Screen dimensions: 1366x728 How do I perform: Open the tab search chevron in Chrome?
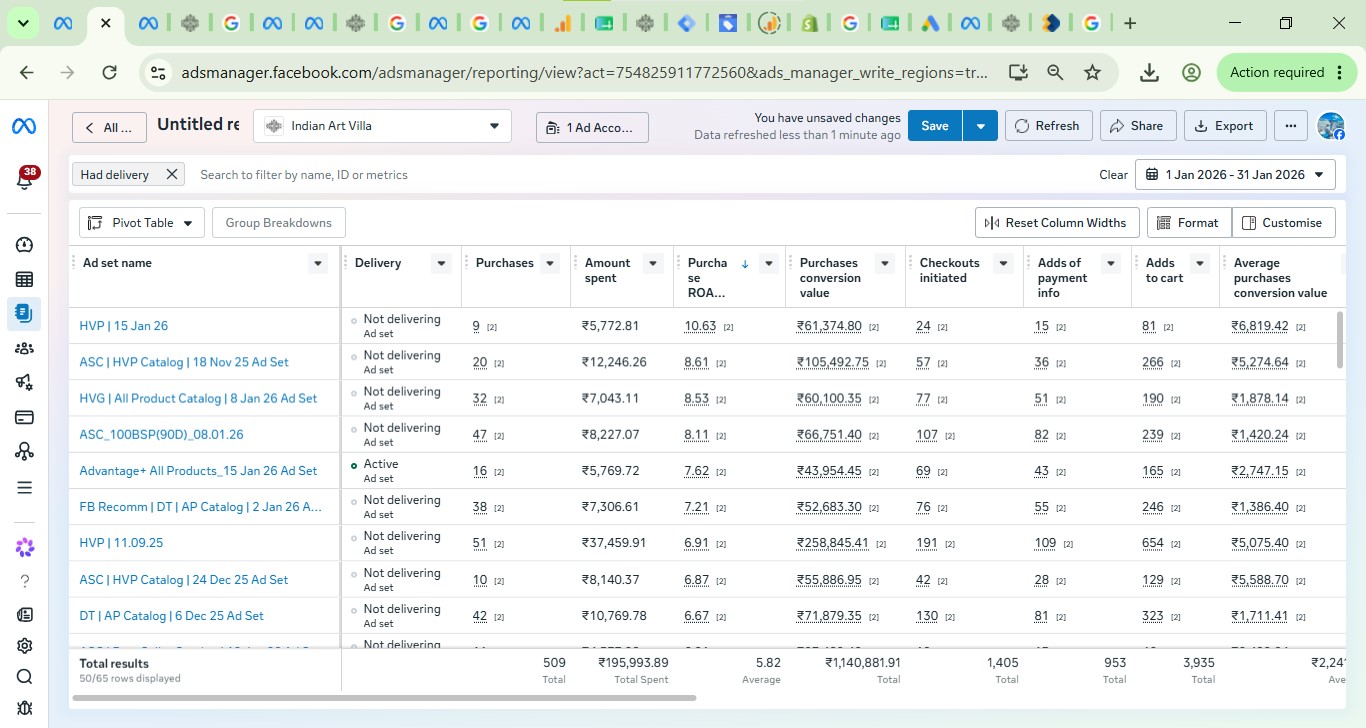point(23,23)
